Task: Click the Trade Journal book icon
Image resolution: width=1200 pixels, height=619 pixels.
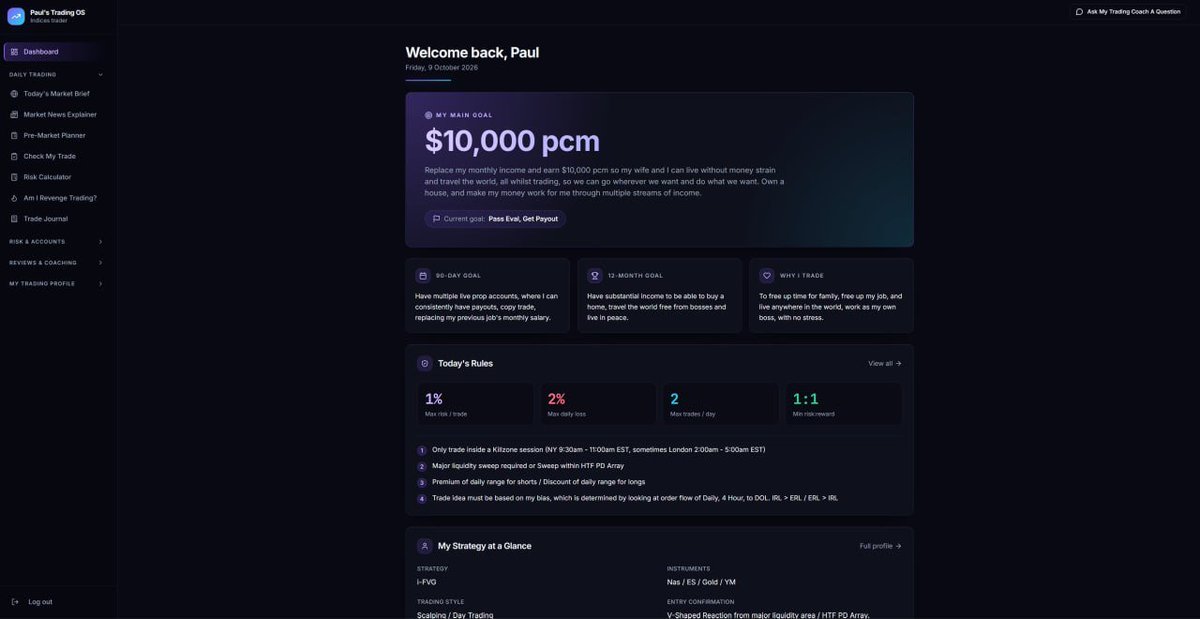Action: click(x=14, y=219)
